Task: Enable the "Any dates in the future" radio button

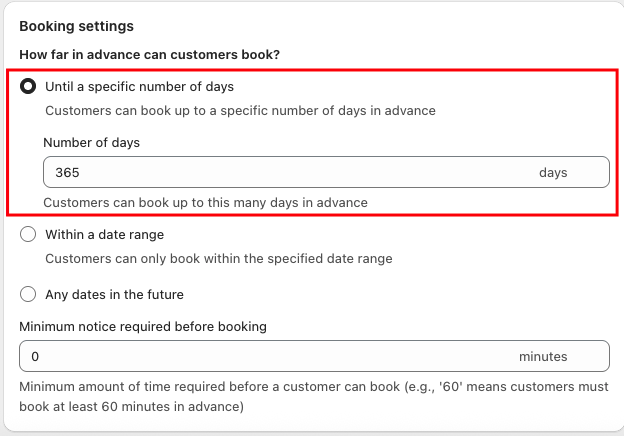Action: point(29,295)
